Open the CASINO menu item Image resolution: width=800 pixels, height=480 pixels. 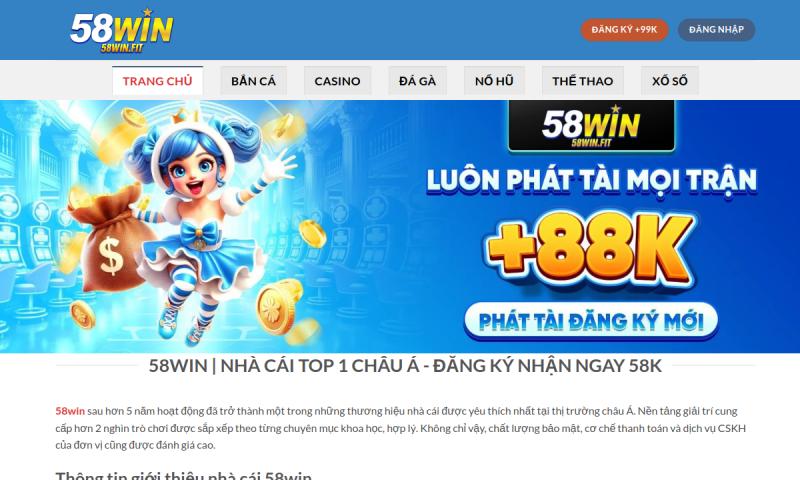[337, 81]
